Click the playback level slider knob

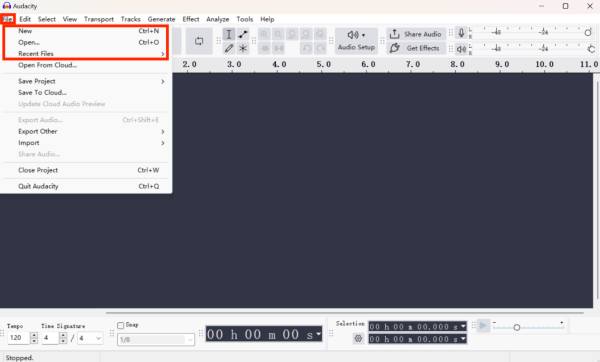tap(591, 49)
